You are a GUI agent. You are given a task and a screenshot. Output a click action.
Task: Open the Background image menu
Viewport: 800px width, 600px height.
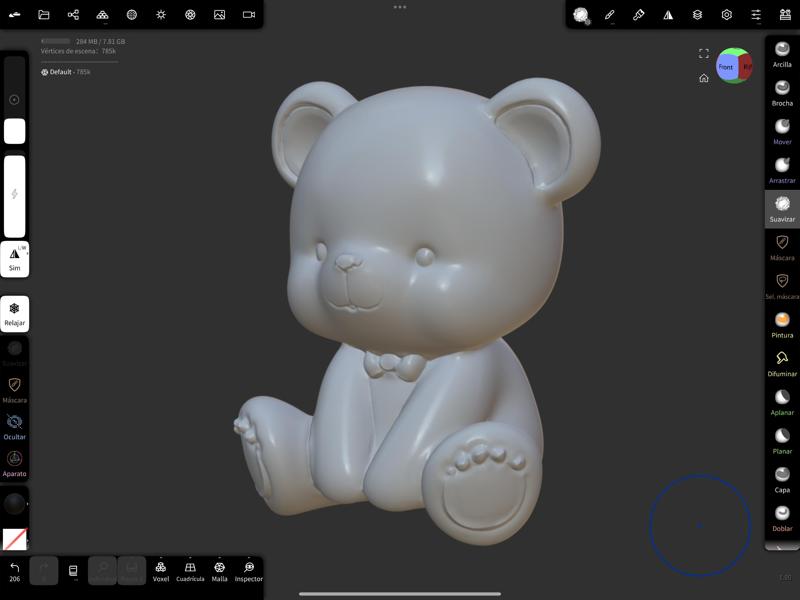pos(219,15)
